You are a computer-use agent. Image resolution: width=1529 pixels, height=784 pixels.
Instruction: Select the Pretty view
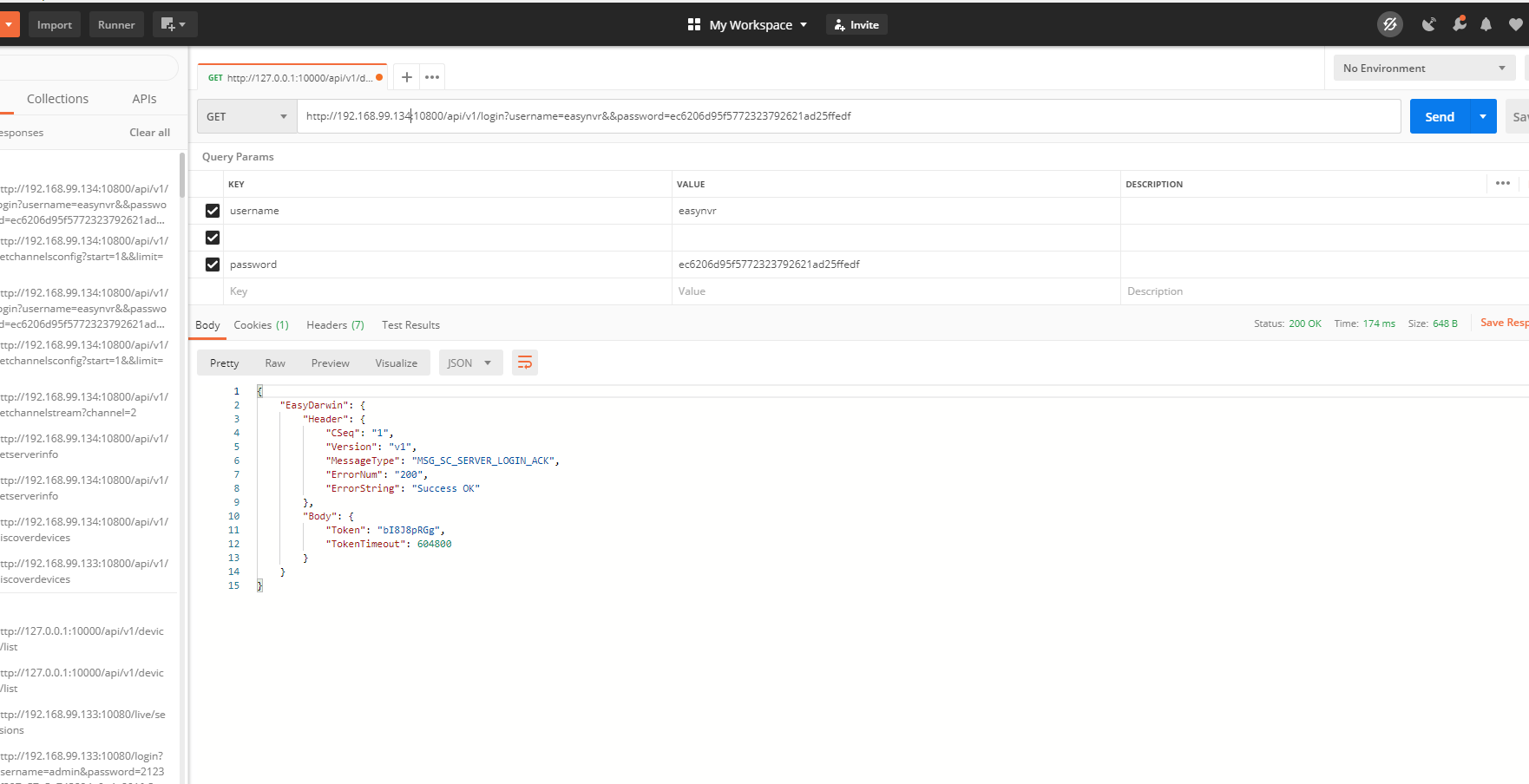[x=224, y=363]
